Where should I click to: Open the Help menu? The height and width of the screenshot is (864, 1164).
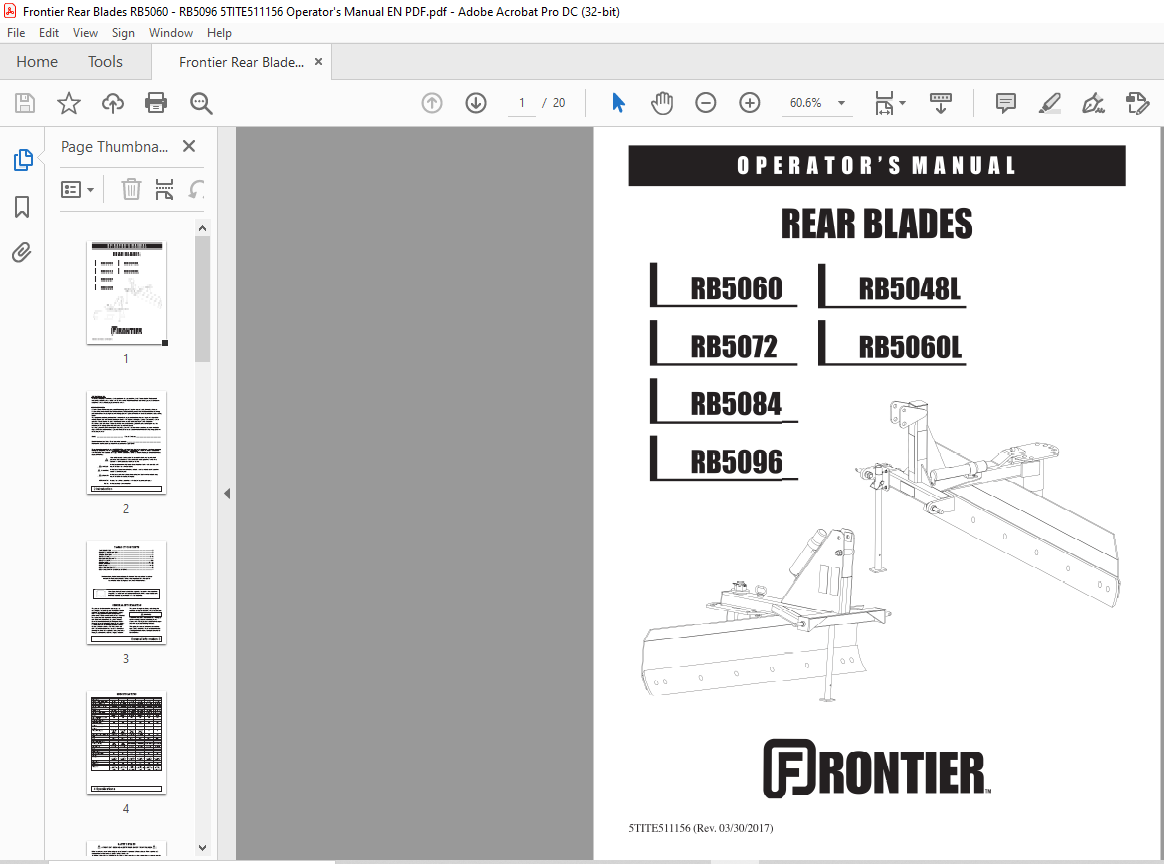tap(219, 33)
